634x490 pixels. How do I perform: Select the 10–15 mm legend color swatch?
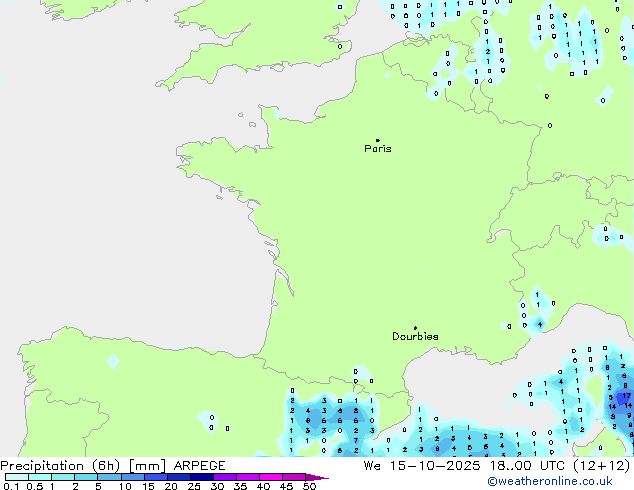pos(133,477)
